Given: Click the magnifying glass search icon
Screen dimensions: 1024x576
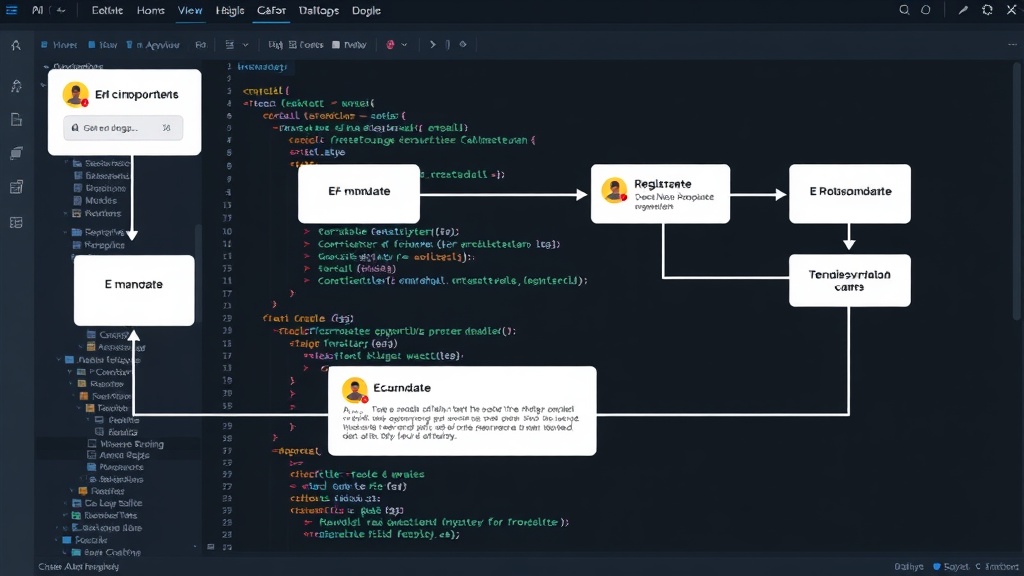Looking at the screenshot, I should click(904, 10).
